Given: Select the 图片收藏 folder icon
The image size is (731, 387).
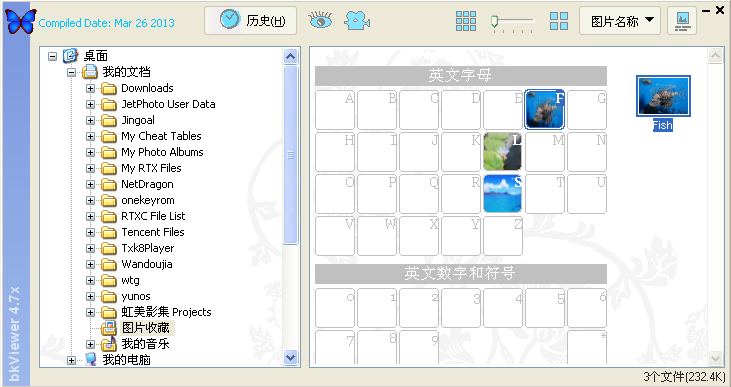Looking at the screenshot, I should click(x=109, y=328).
